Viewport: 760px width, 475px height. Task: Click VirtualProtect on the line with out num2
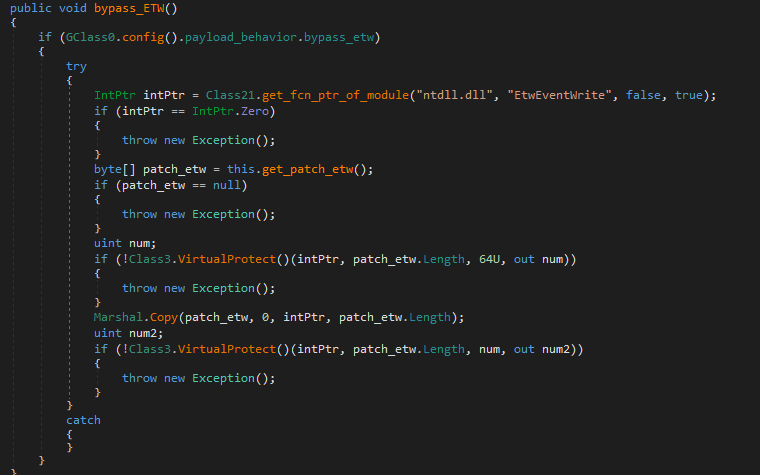tap(227, 349)
